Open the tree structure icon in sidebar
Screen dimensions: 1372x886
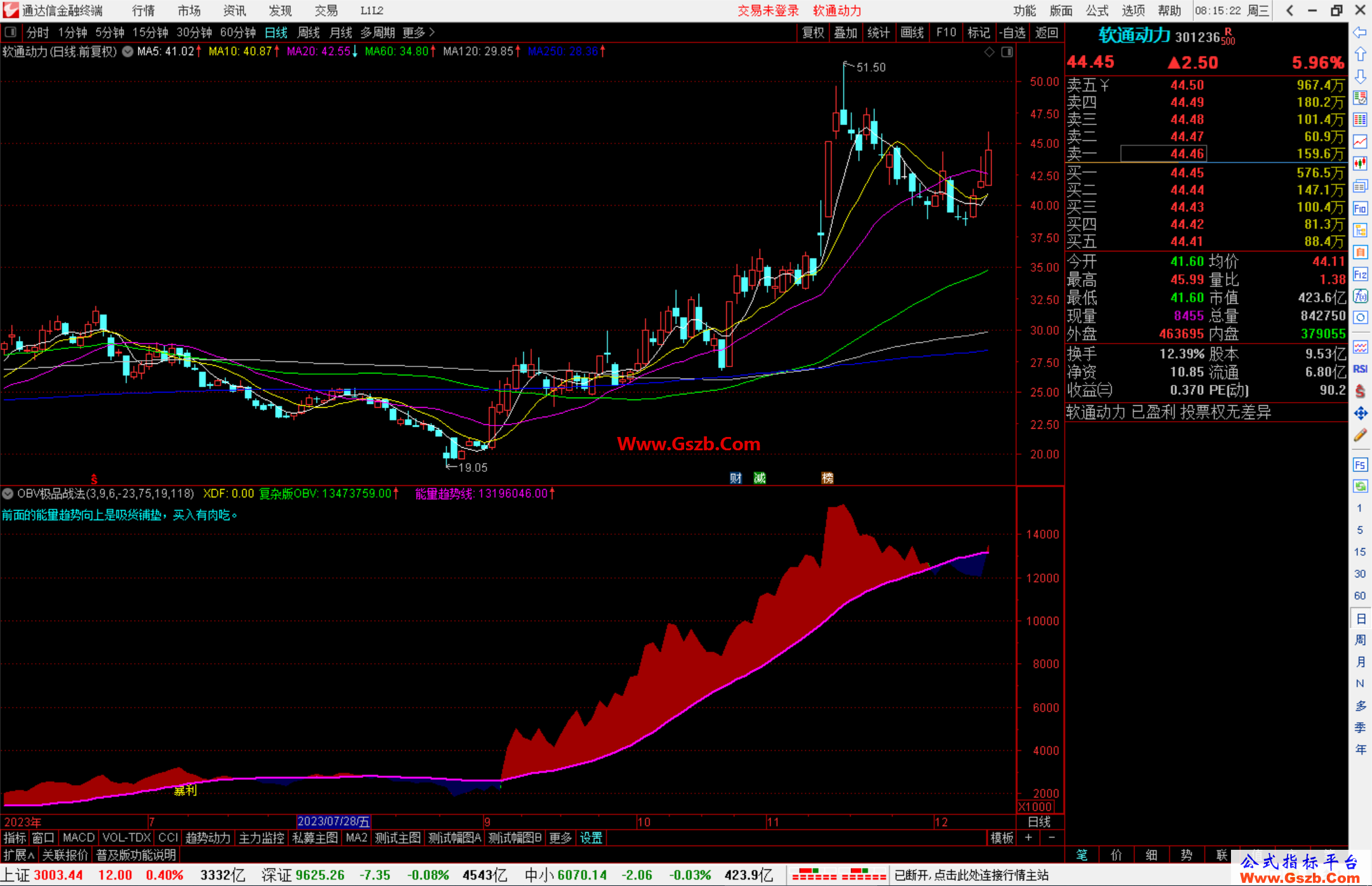pos(1360,230)
